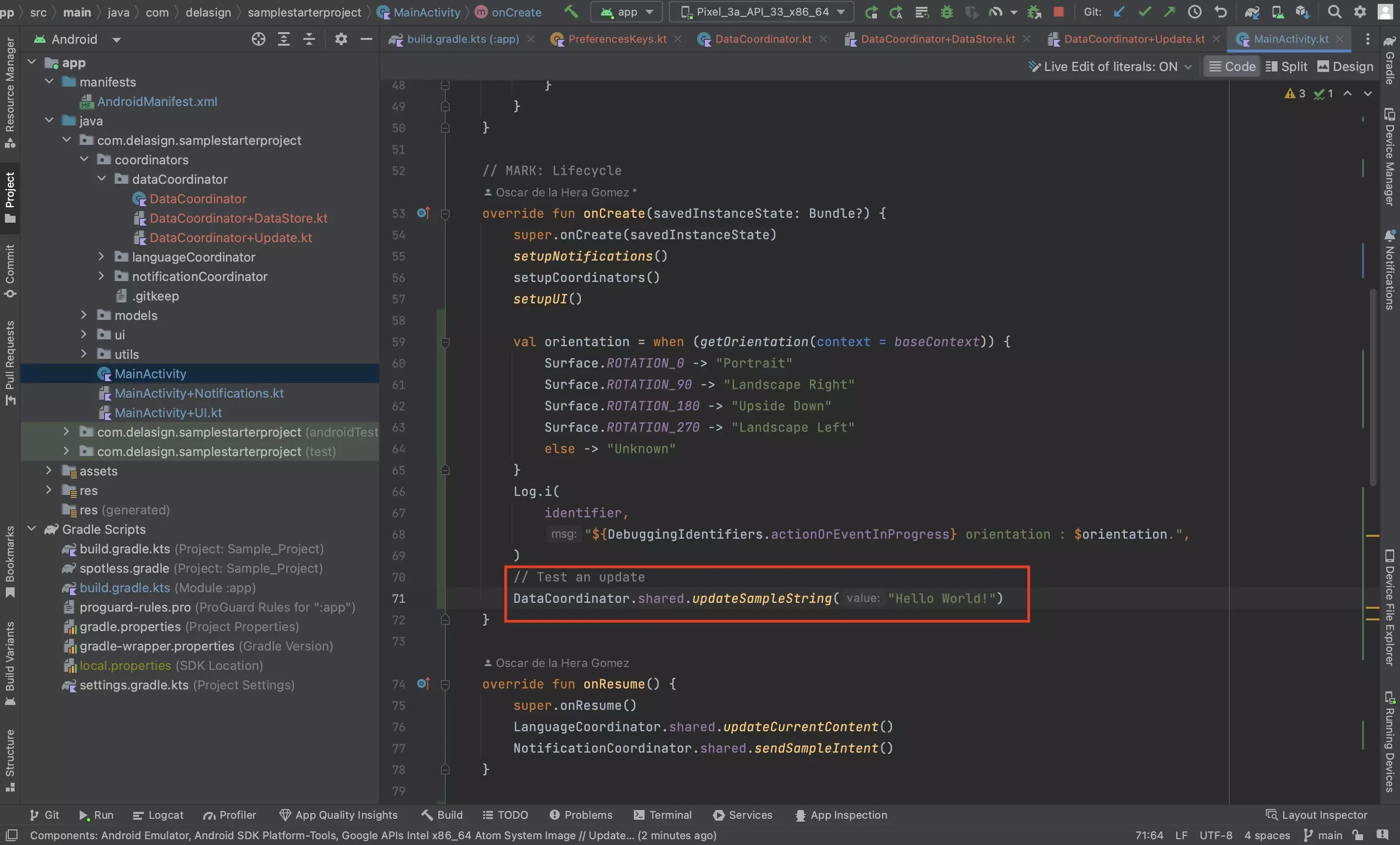Viewport: 1400px width, 845px height.
Task: Open Project panel options gear
Action: 341,38
